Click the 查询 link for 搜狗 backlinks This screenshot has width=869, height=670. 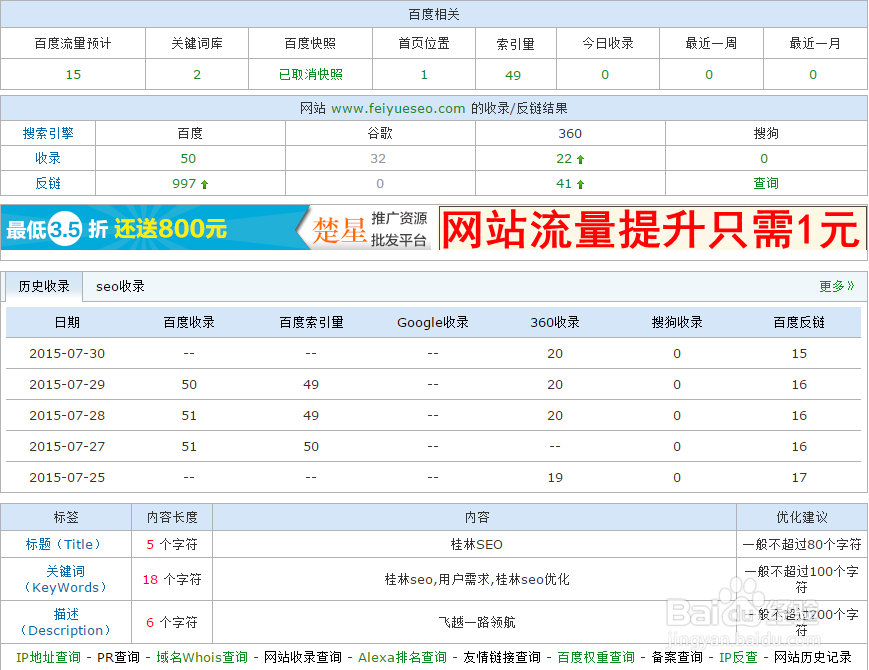[764, 183]
